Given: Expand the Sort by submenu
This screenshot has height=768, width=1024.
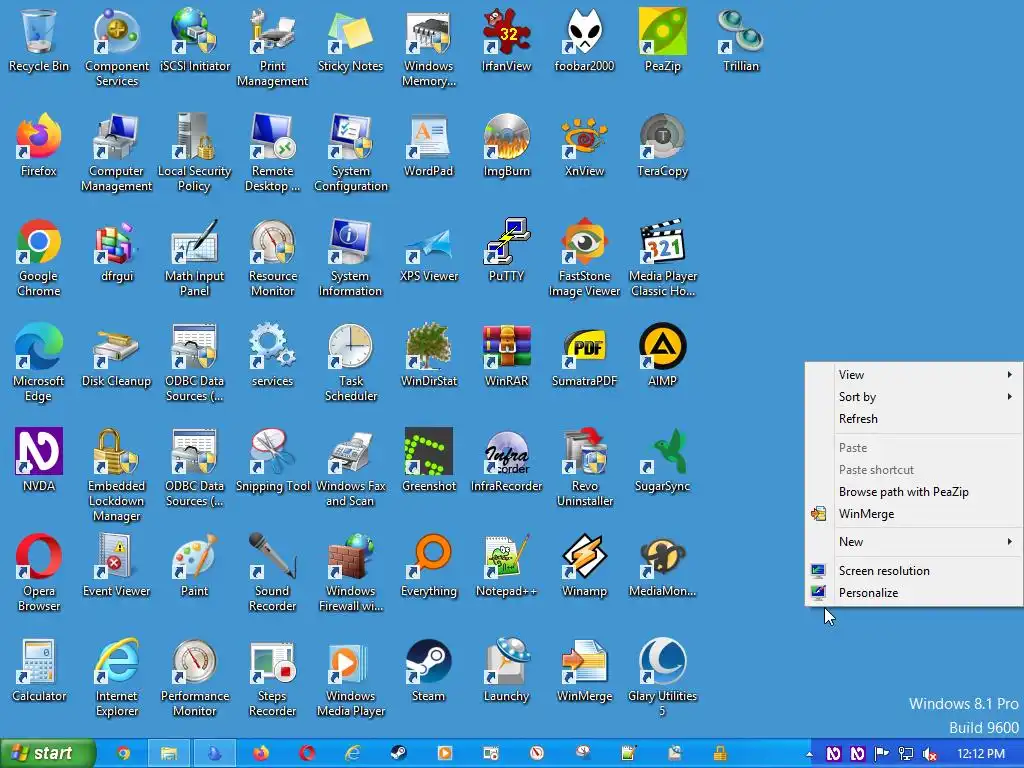Looking at the screenshot, I should click(914, 397).
